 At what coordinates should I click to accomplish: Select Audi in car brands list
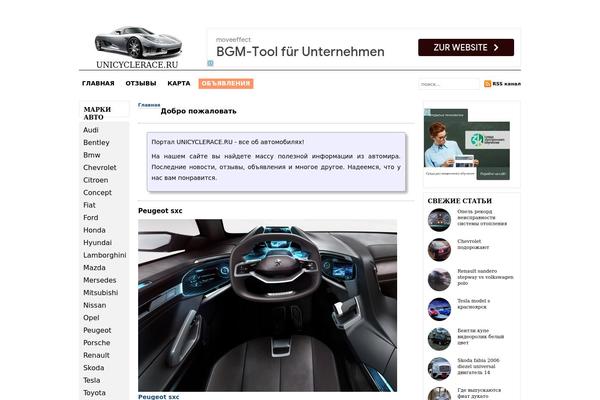91,130
